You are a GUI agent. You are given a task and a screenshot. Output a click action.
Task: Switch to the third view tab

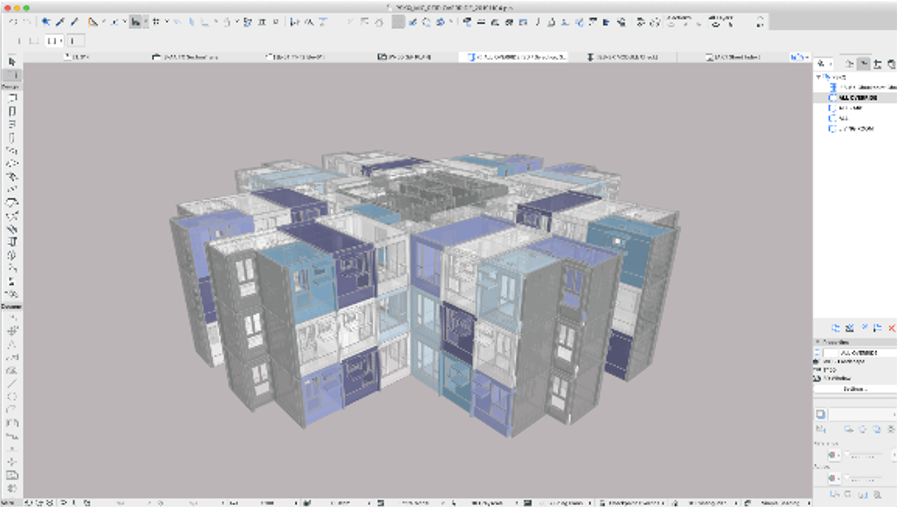296,57
